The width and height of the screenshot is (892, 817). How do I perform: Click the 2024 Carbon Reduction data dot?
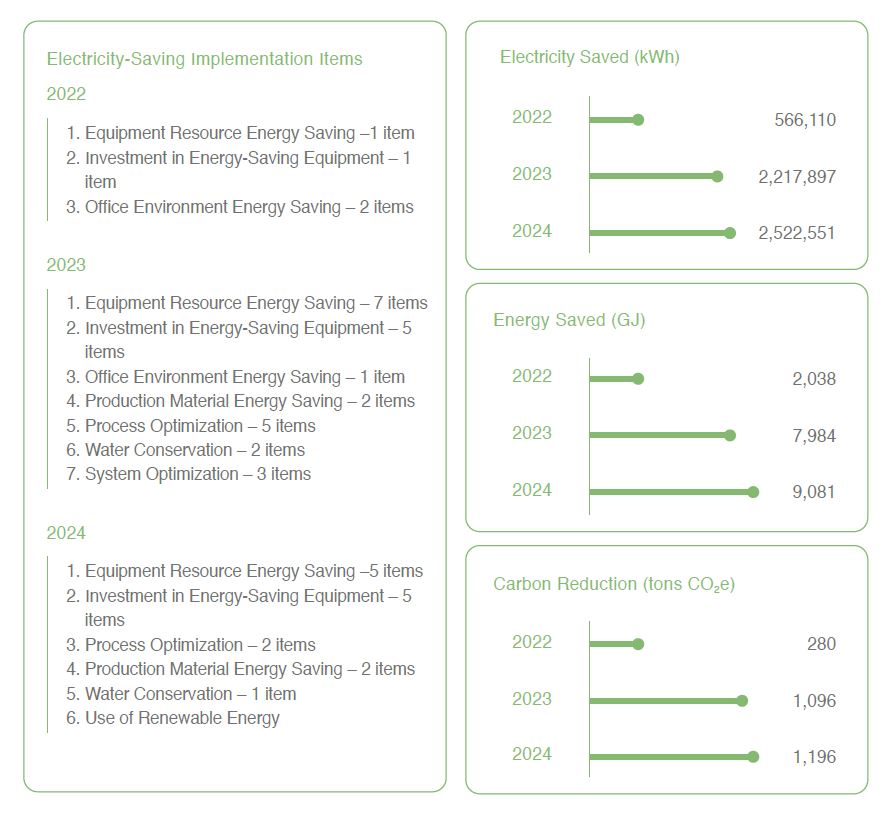(753, 757)
